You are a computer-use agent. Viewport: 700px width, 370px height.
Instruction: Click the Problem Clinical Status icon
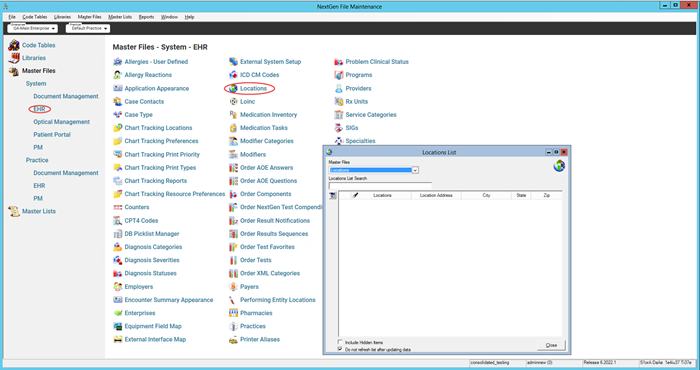pyautogui.click(x=339, y=62)
